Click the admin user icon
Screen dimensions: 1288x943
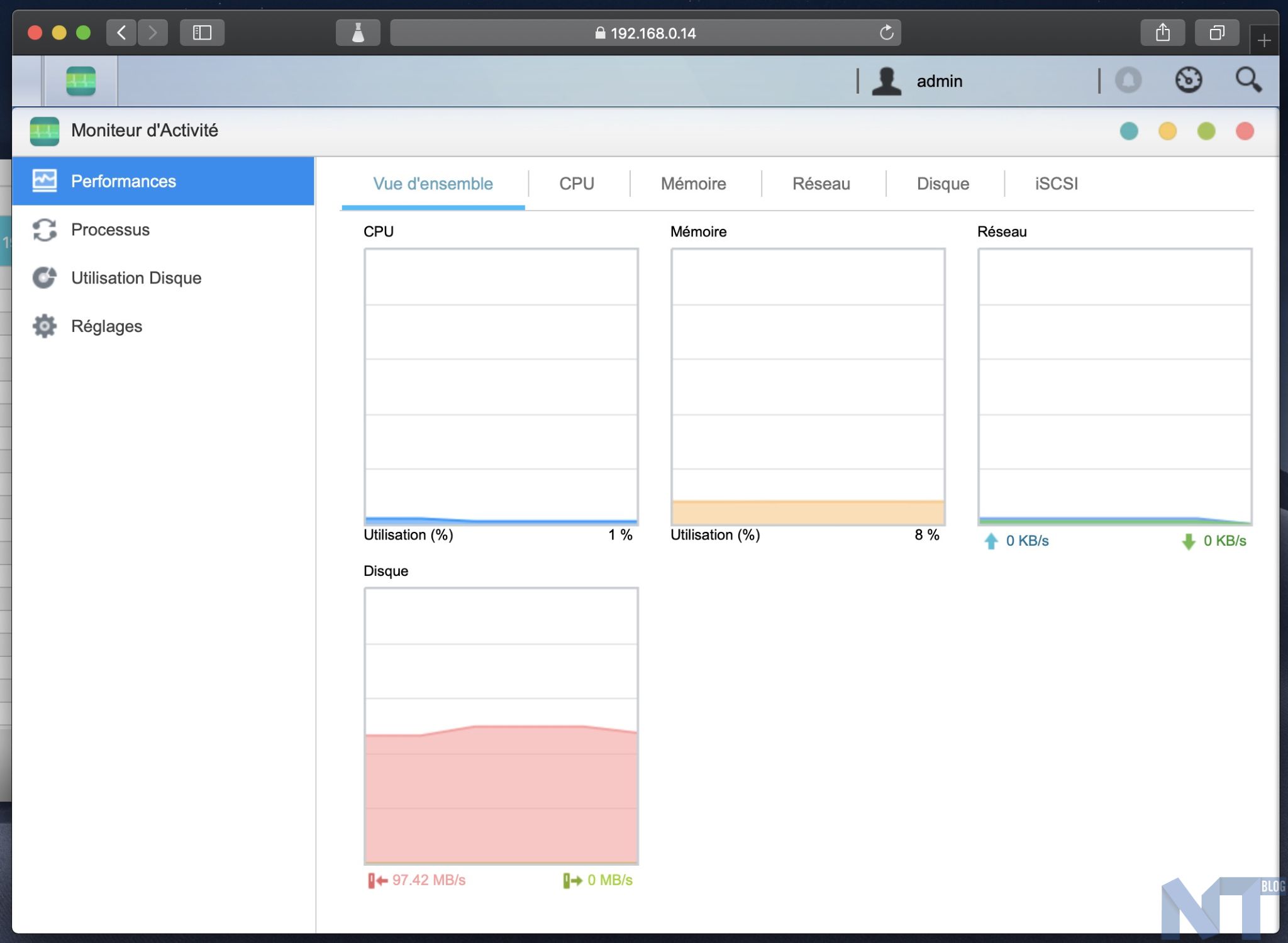point(887,81)
